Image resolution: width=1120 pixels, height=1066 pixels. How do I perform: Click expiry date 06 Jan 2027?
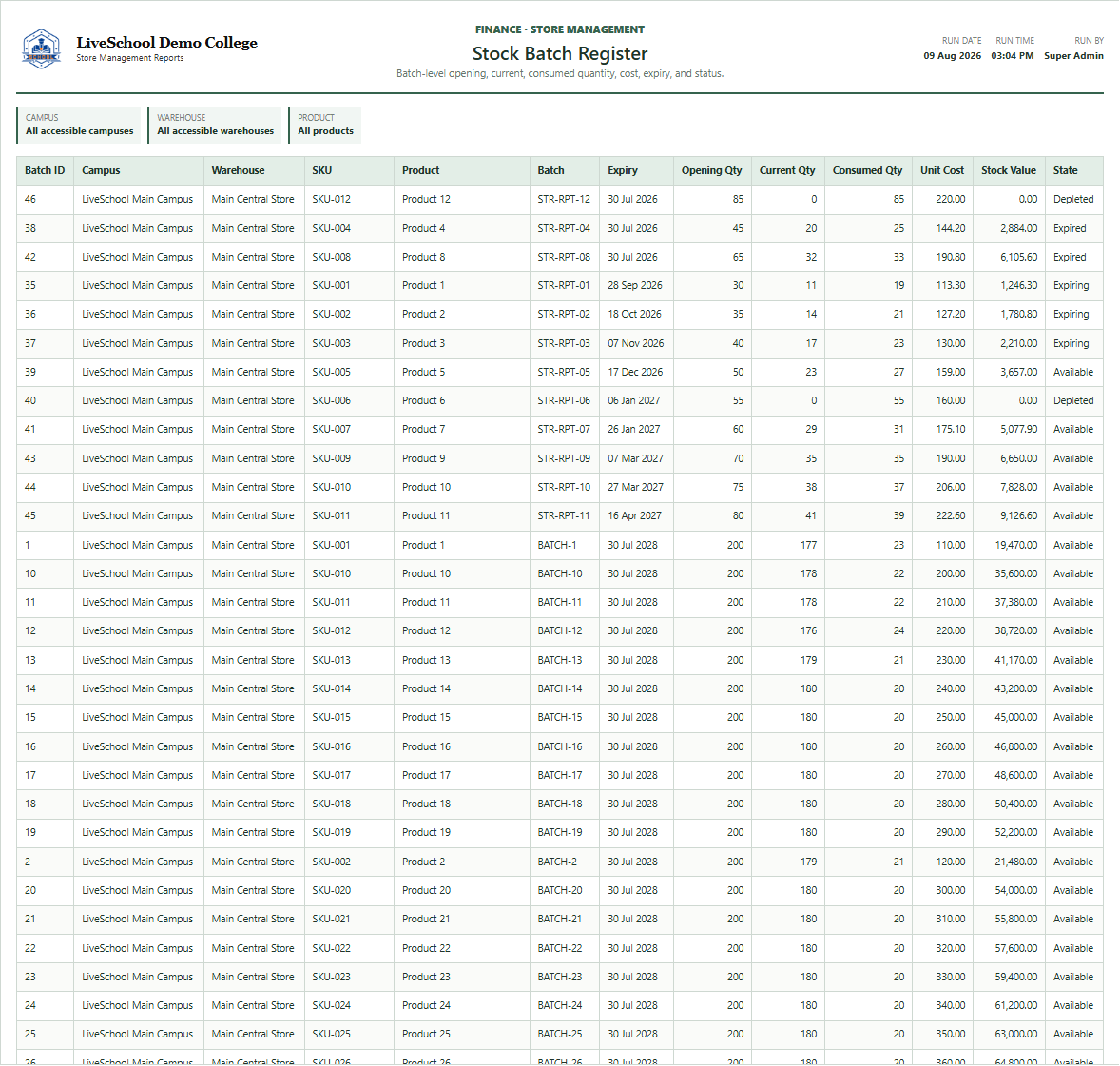[633, 401]
